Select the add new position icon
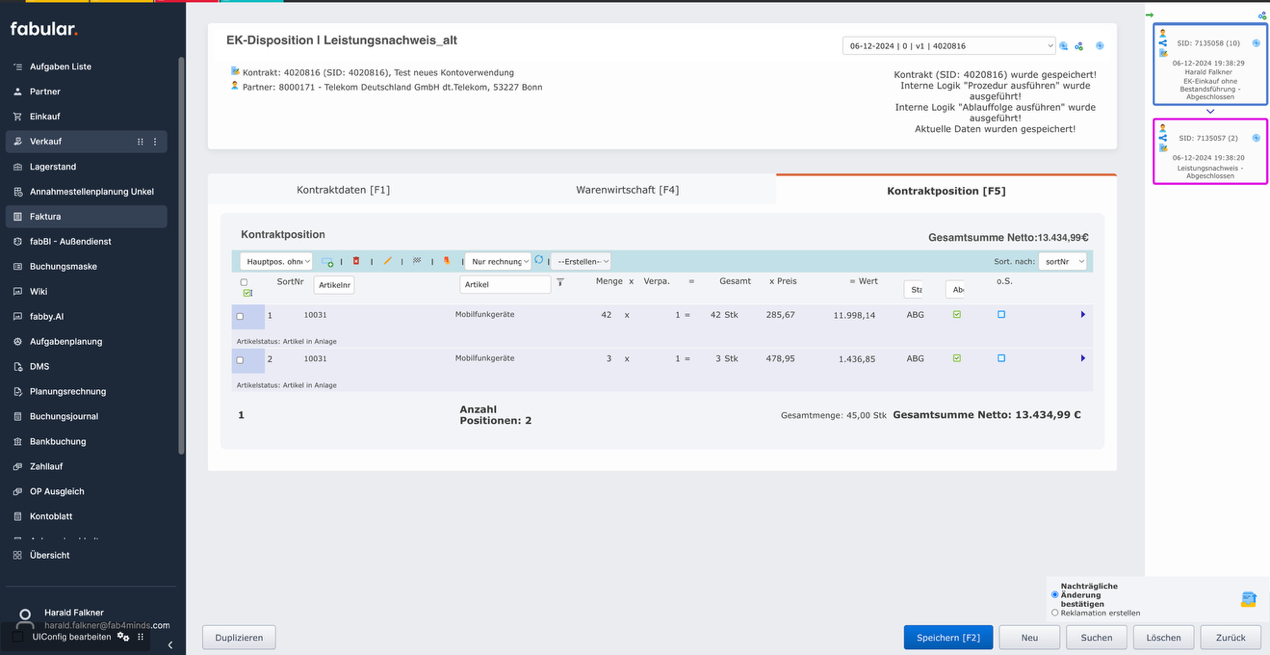 pos(328,261)
